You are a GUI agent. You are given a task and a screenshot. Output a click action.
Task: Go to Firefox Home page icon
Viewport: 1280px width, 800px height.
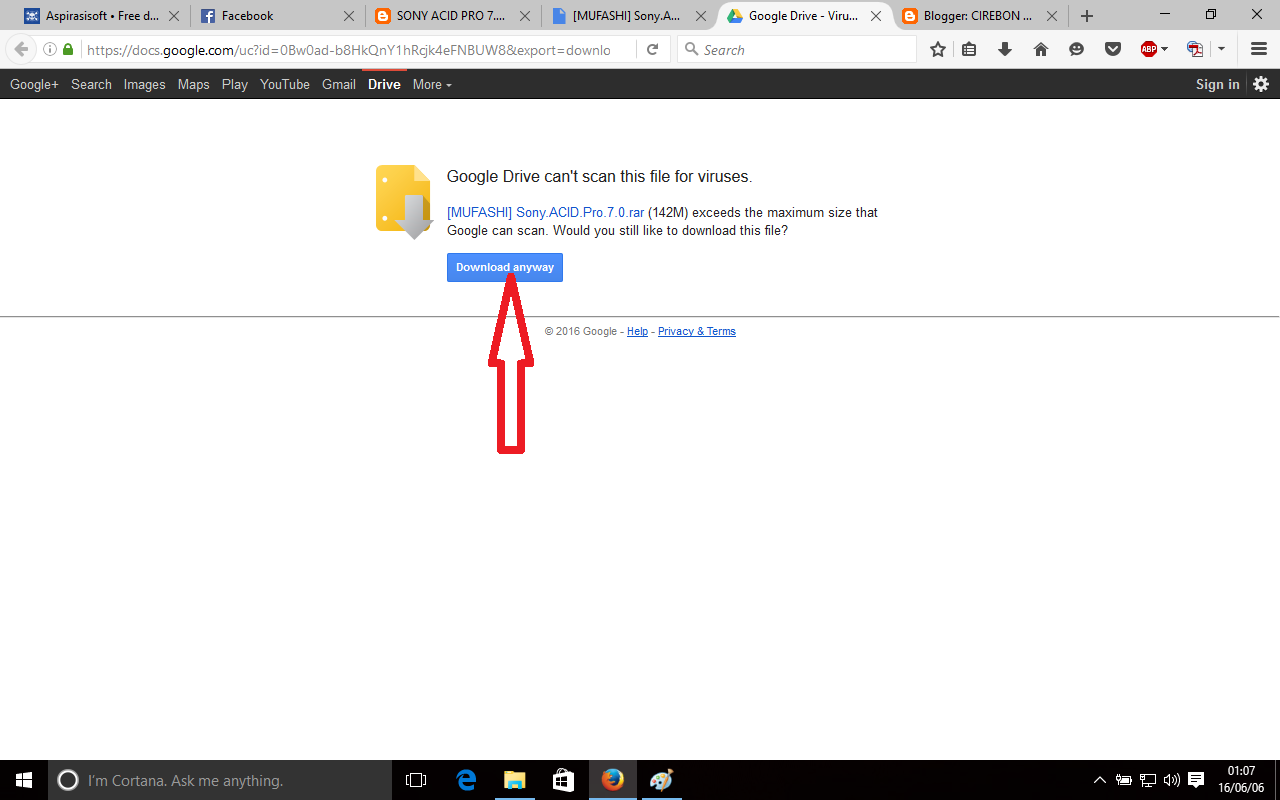1041,49
